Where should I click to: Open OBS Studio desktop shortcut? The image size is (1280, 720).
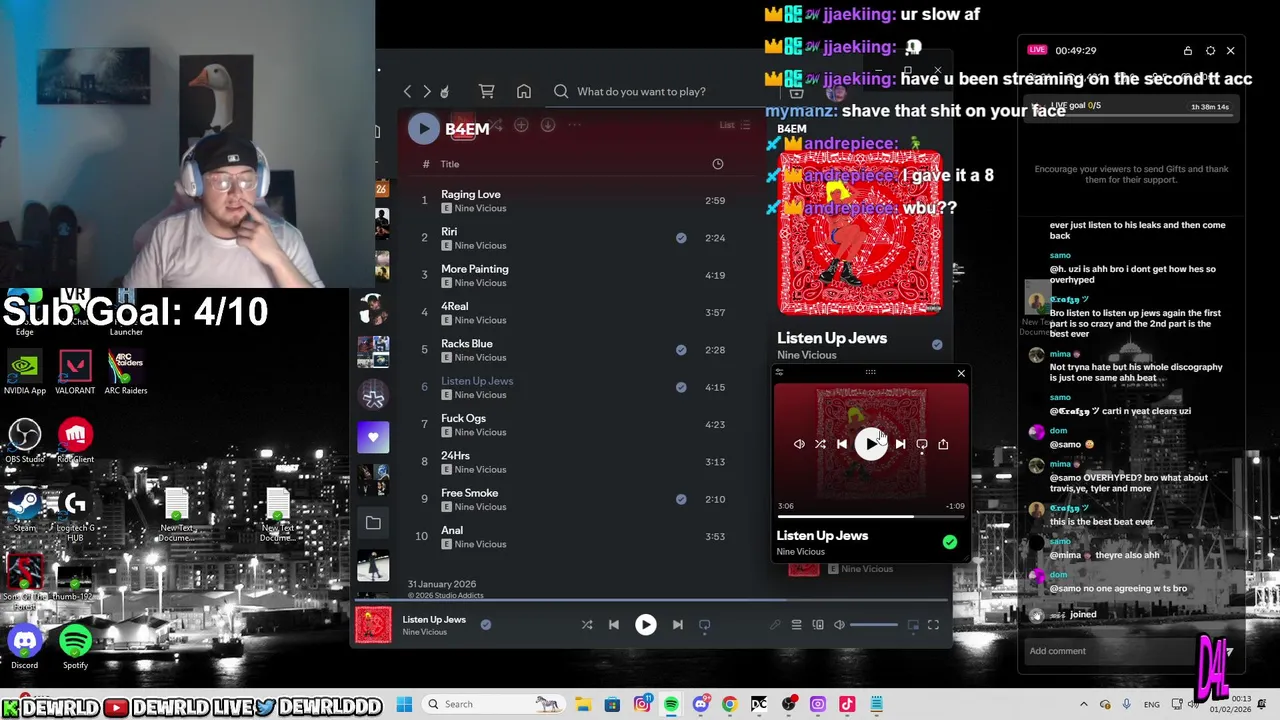[25, 441]
